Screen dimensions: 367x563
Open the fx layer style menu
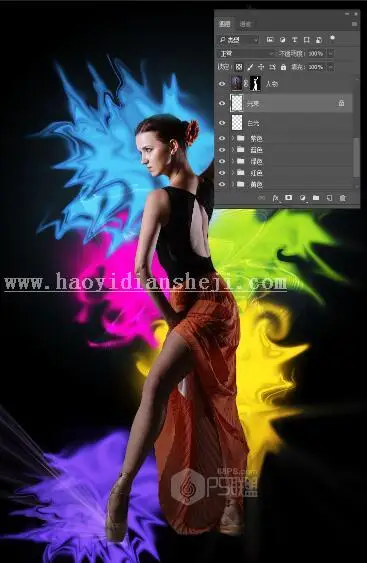click(x=275, y=198)
